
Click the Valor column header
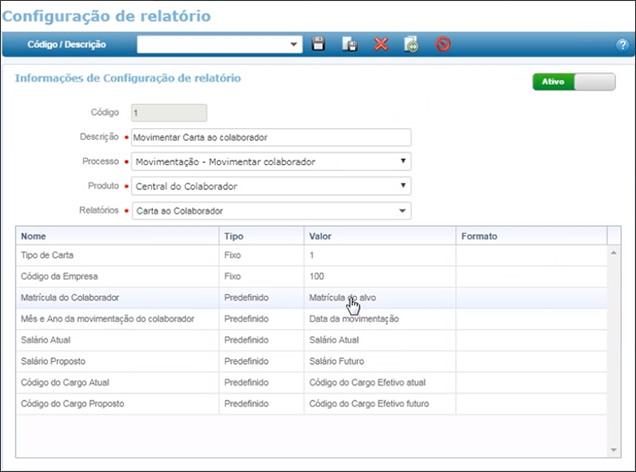click(379, 236)
